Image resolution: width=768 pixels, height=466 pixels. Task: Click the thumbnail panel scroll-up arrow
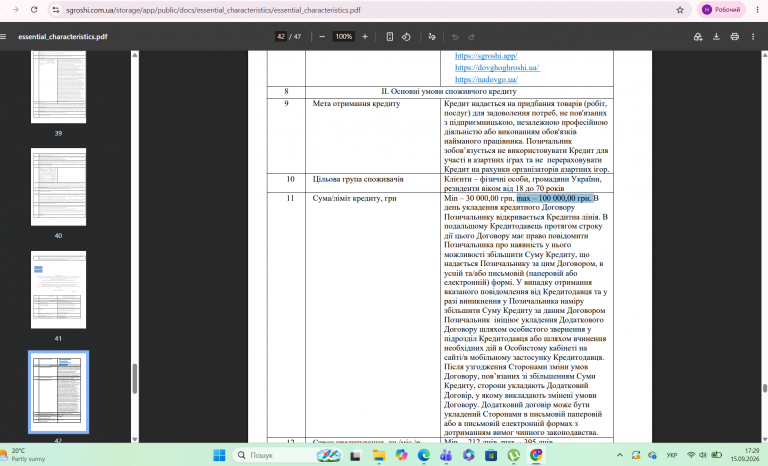[135, 55]
